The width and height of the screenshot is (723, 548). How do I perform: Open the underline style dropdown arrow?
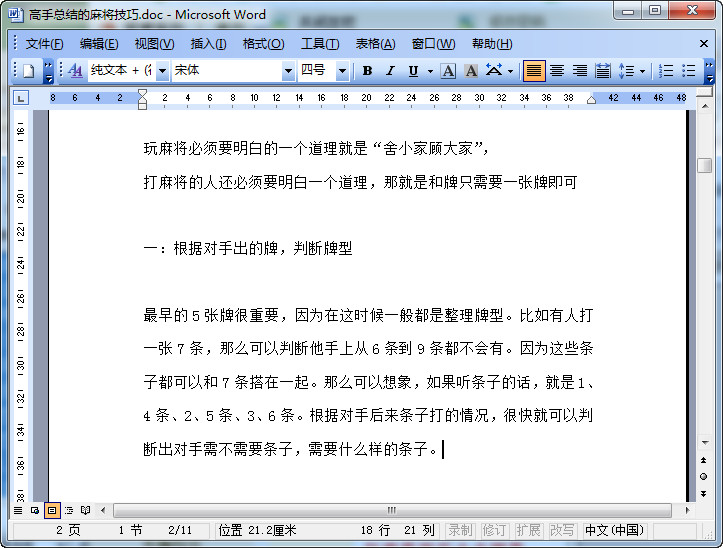click(x=430, y=71)
